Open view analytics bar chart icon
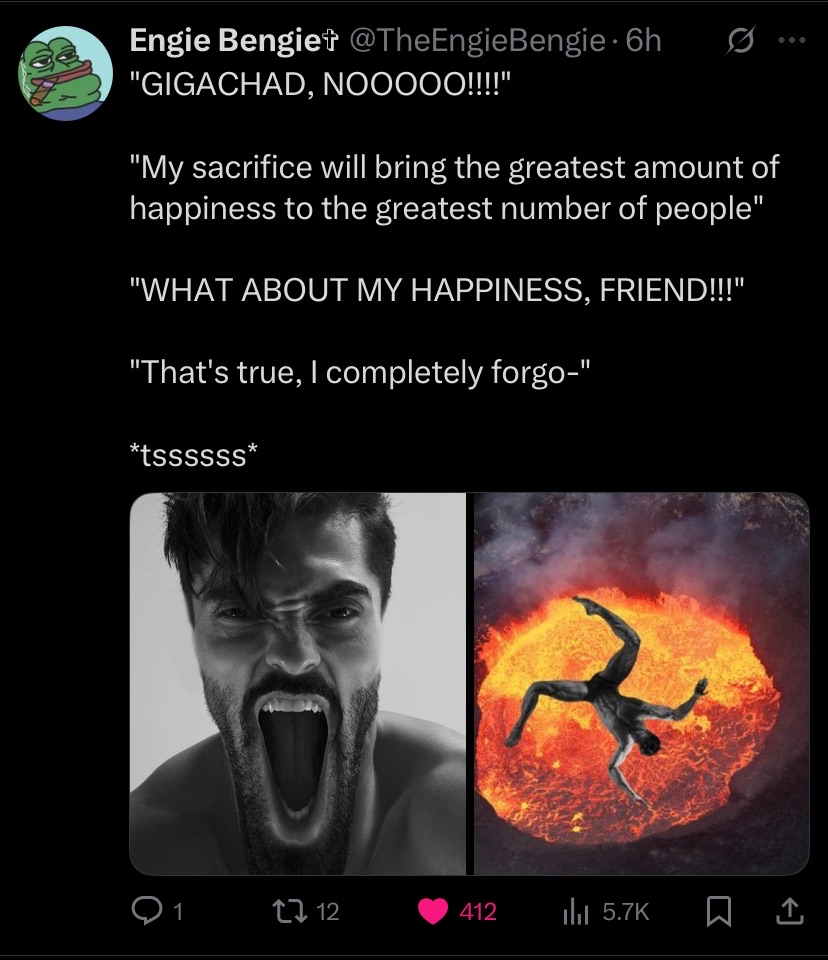 click(x=576, y=912)
